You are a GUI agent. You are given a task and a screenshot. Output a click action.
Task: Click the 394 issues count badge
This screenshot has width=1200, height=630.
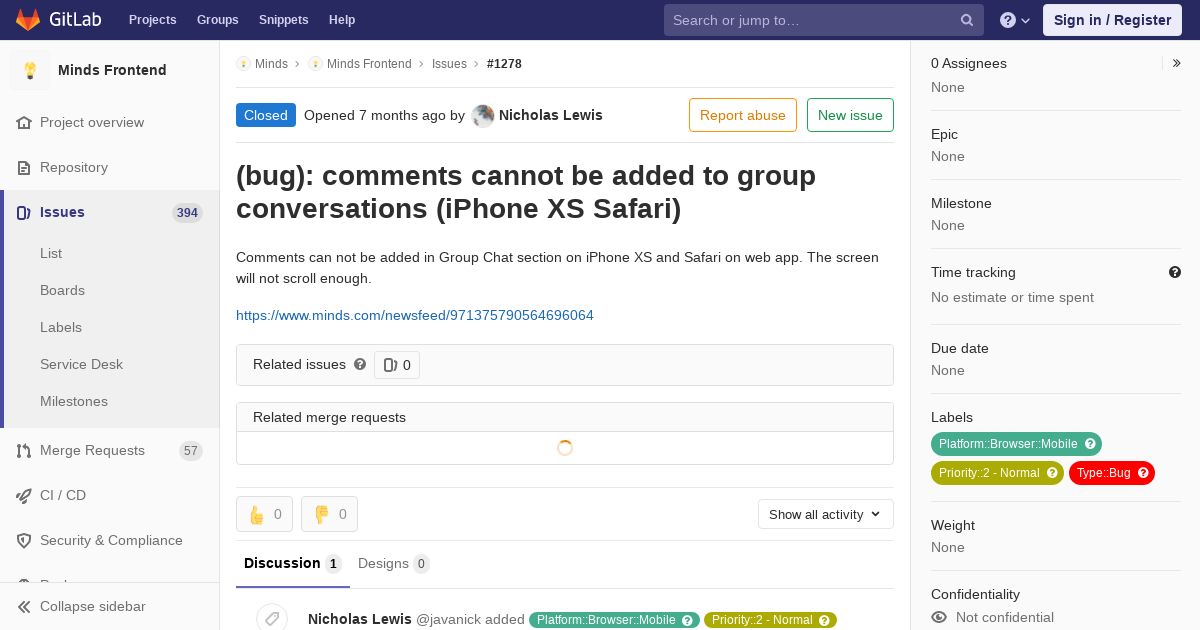[x=187, y=213]
